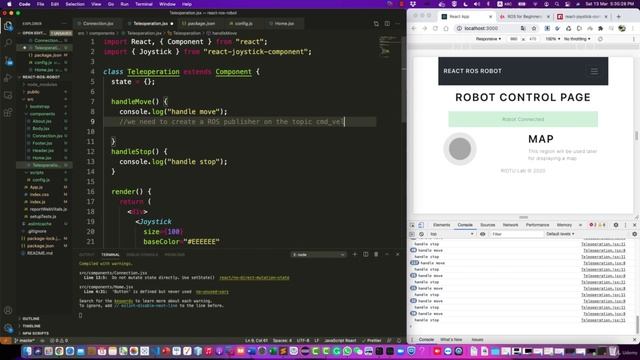
Task: Open the hamburger menu in React ROS Robot navbar
Action: (594, 71)
